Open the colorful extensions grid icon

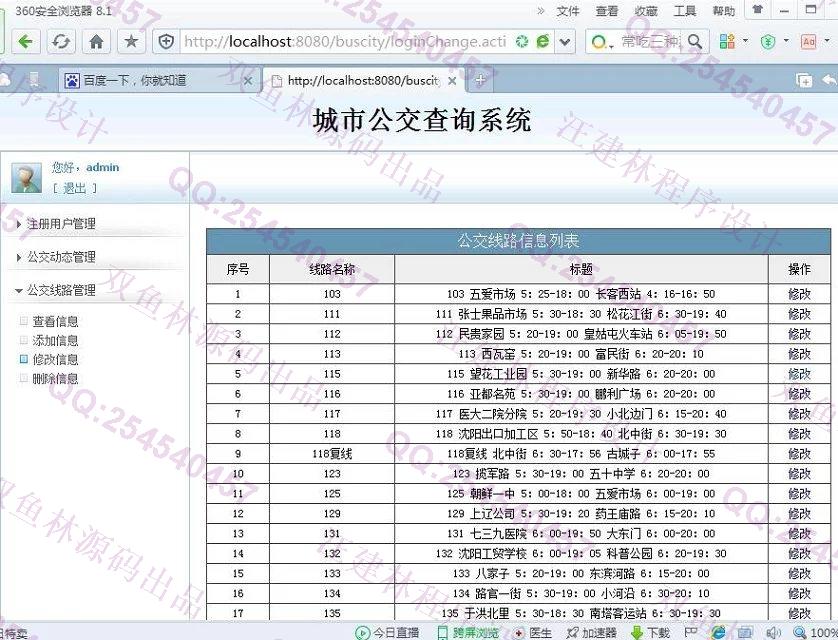[727, 41]
